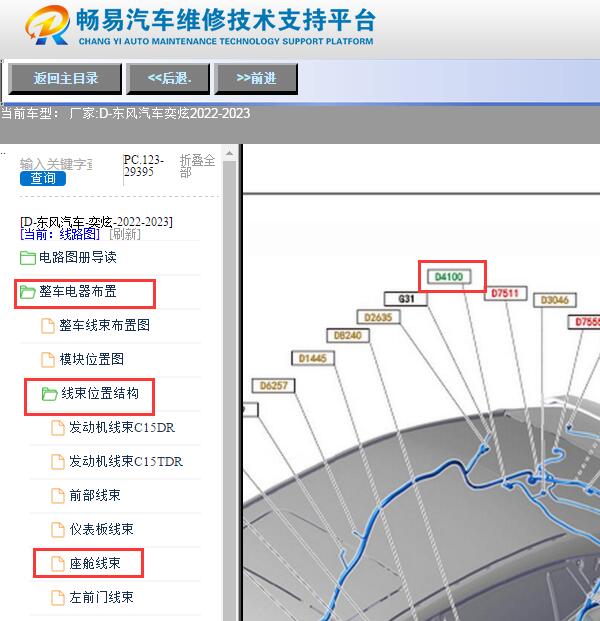Open the 左前门线束 item
Screen dimensions: 600x621
(x=101, y=597)
